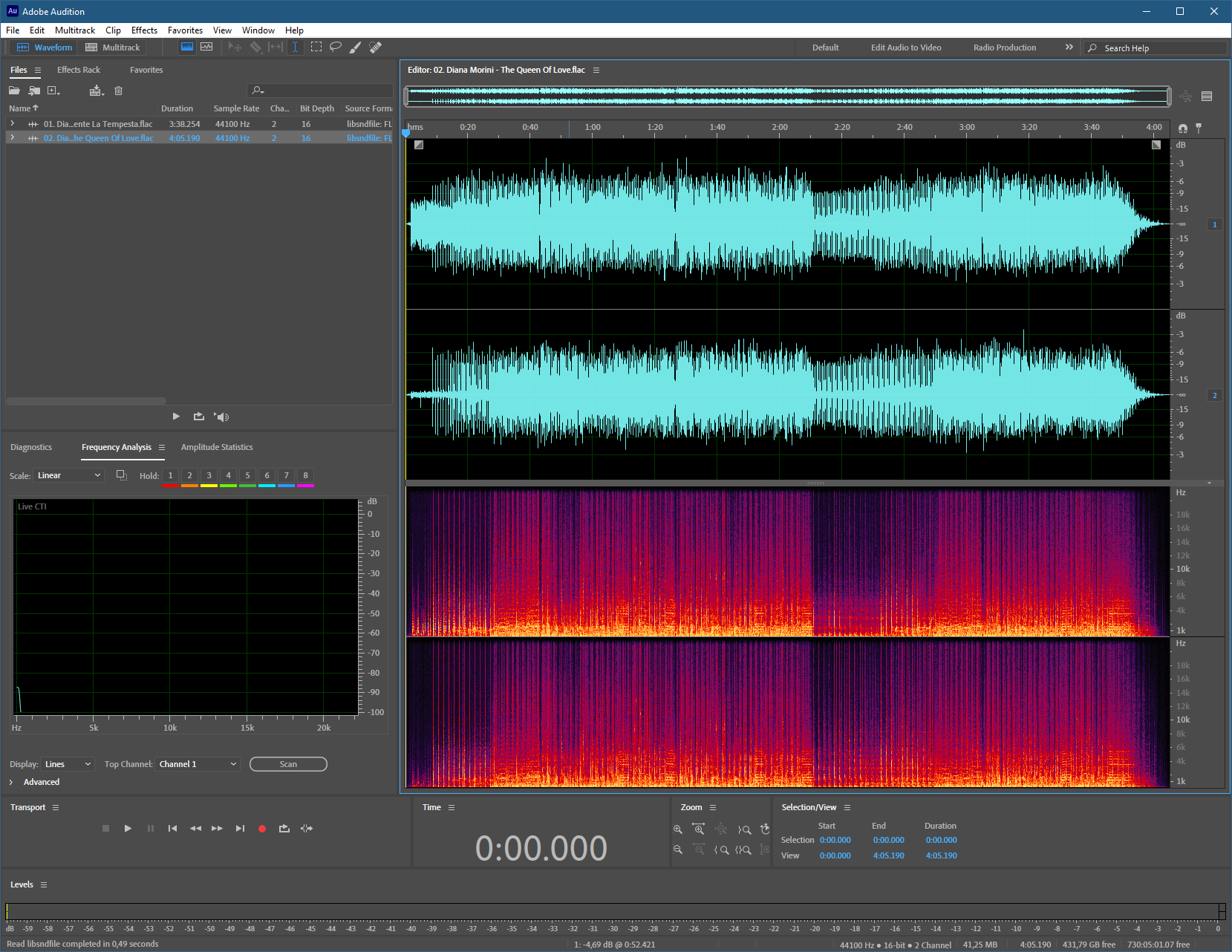1232x952 pixels.
Task: Select the Lasso Selection tool
Action: coord(336,47)
